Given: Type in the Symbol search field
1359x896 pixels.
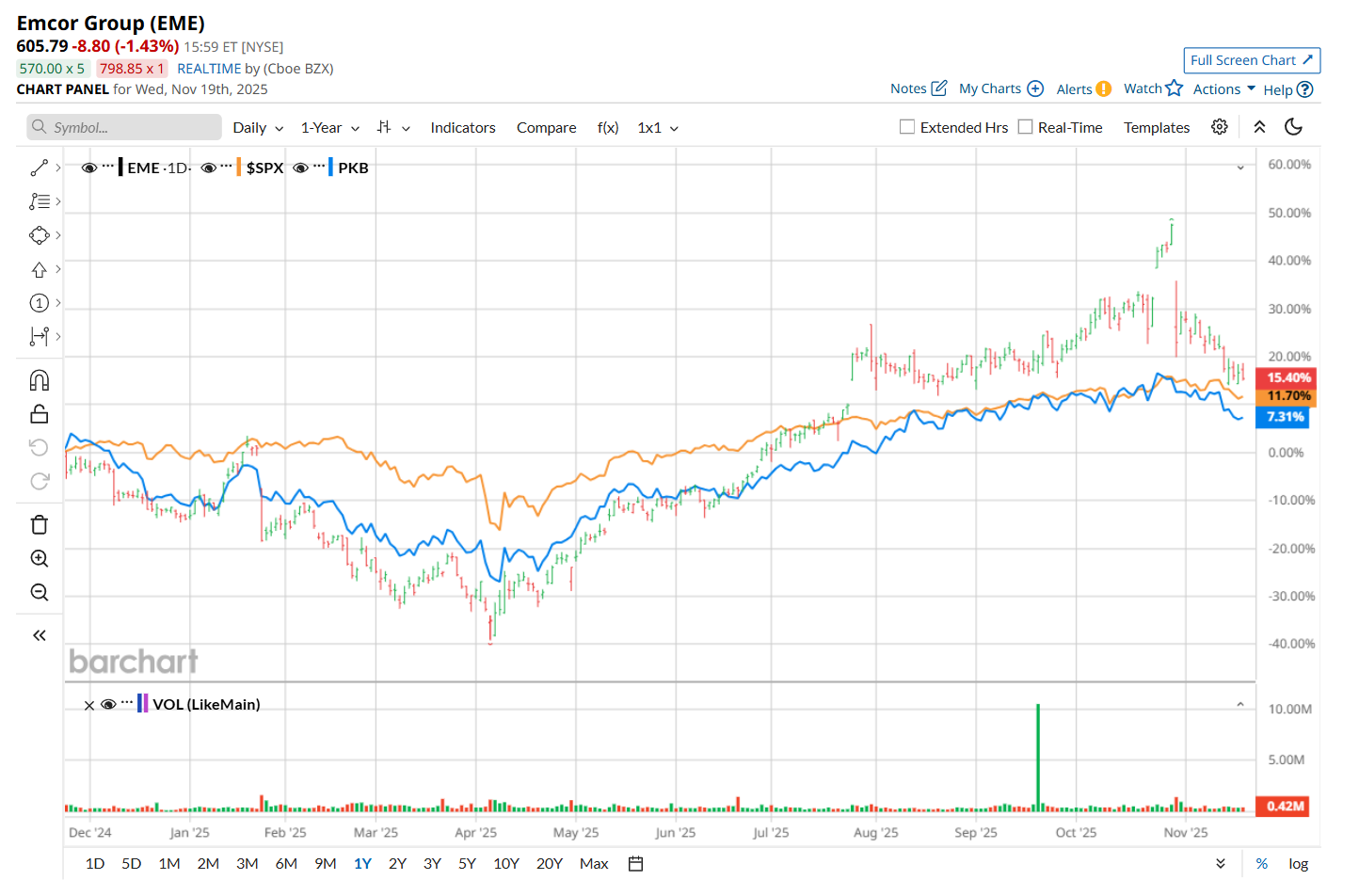Looking at the screenshot, I should coord(132,128).
